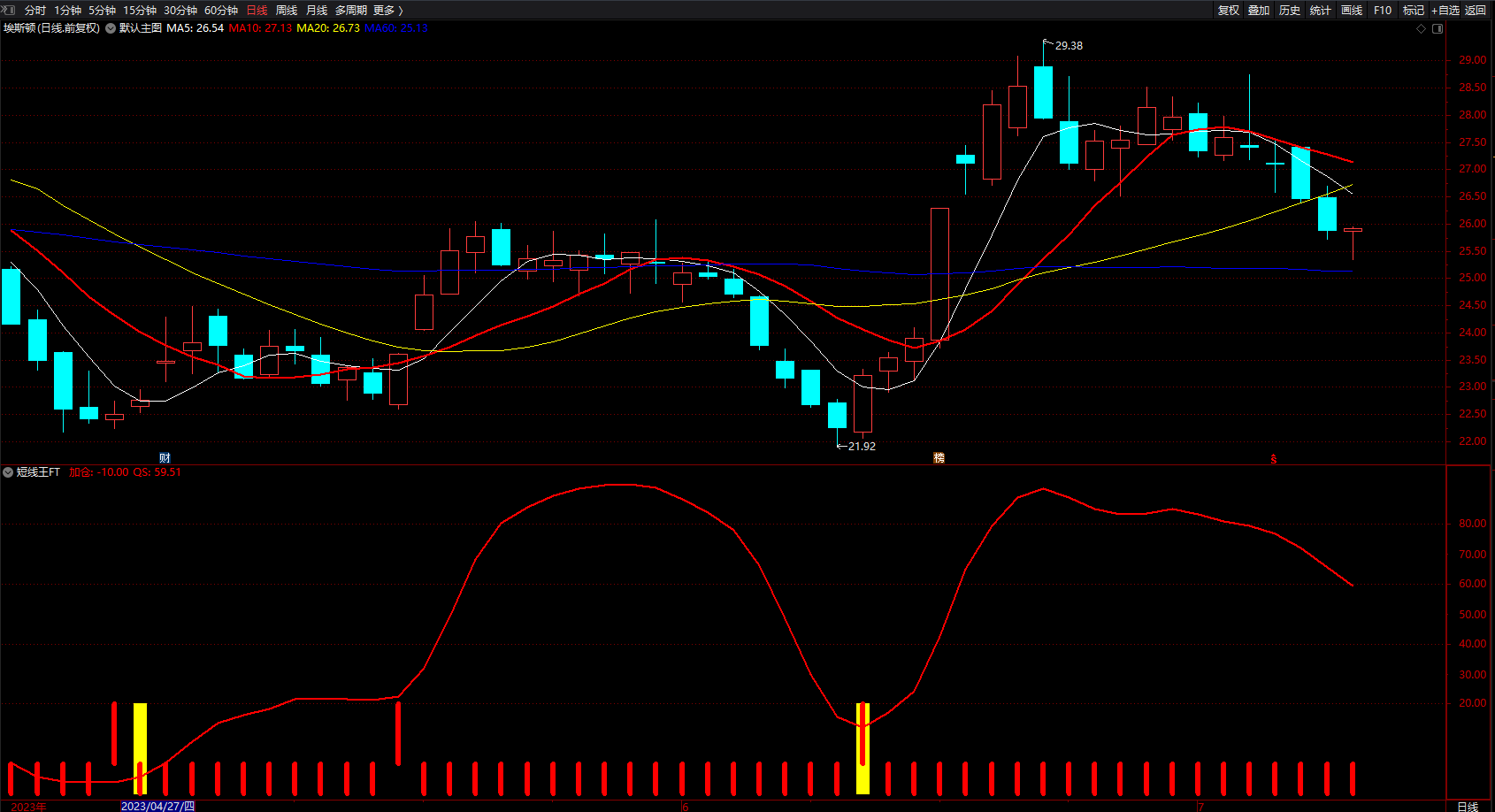
Task: Add stock to watchlist with +自选
Action: click(1445, 11)
